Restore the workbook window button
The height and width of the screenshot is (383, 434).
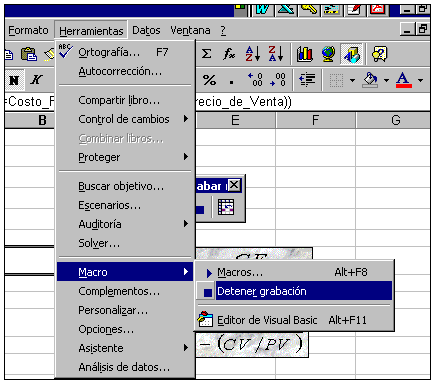[x=422, y=29]
